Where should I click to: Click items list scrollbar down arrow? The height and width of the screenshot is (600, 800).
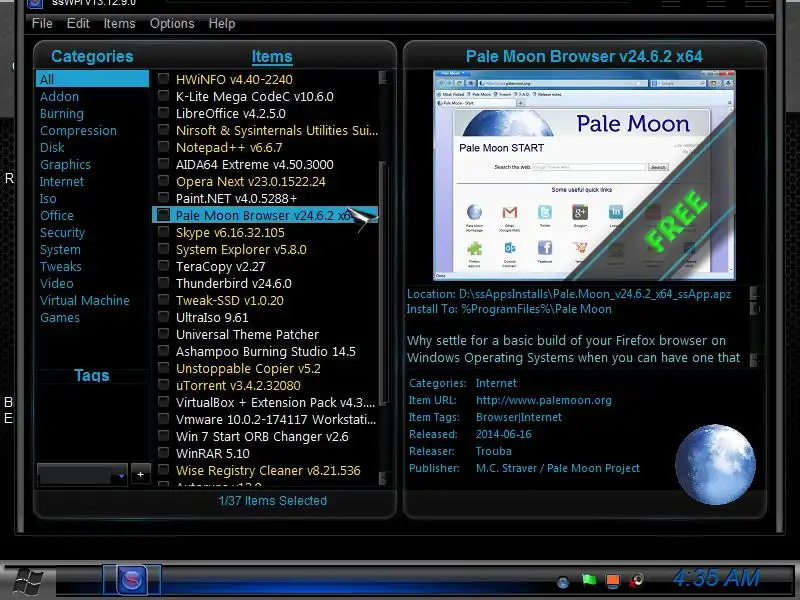point(384,478)
